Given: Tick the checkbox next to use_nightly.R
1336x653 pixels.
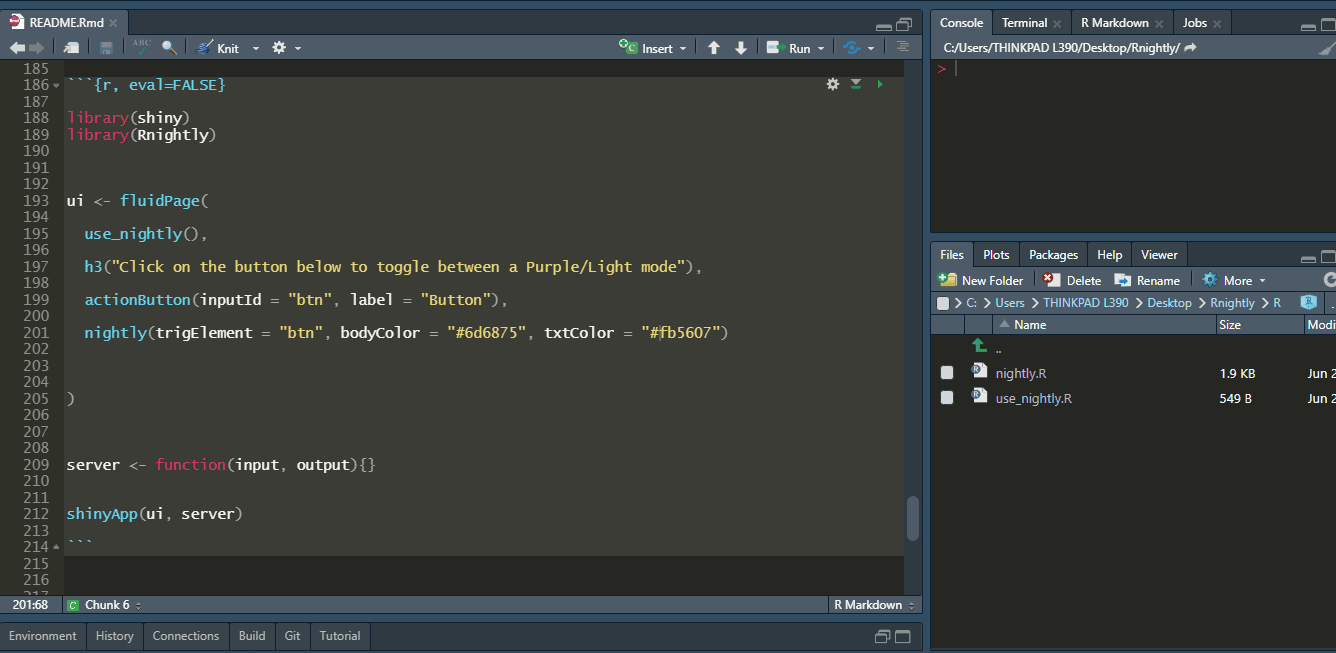Looking at the screenshot, I should [x=947, y=398].
